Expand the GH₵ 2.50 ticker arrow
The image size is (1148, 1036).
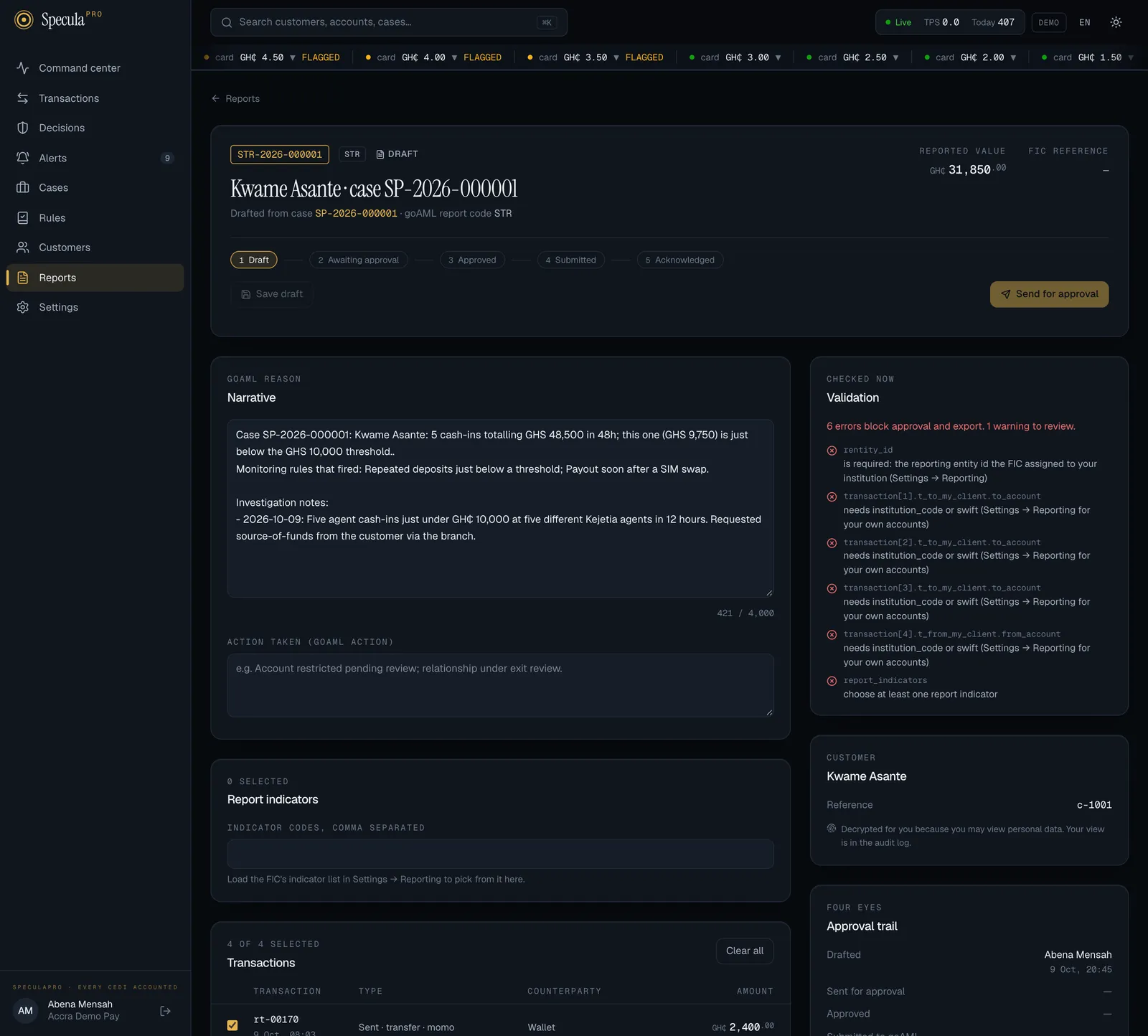(x=895, y=57)
